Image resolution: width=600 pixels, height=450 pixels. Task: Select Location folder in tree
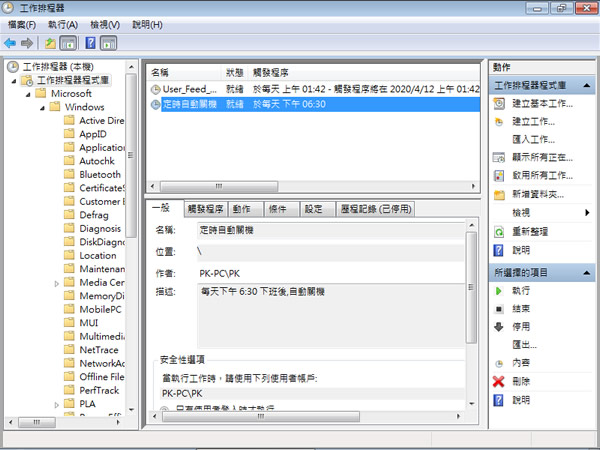[x=98, y=256]
